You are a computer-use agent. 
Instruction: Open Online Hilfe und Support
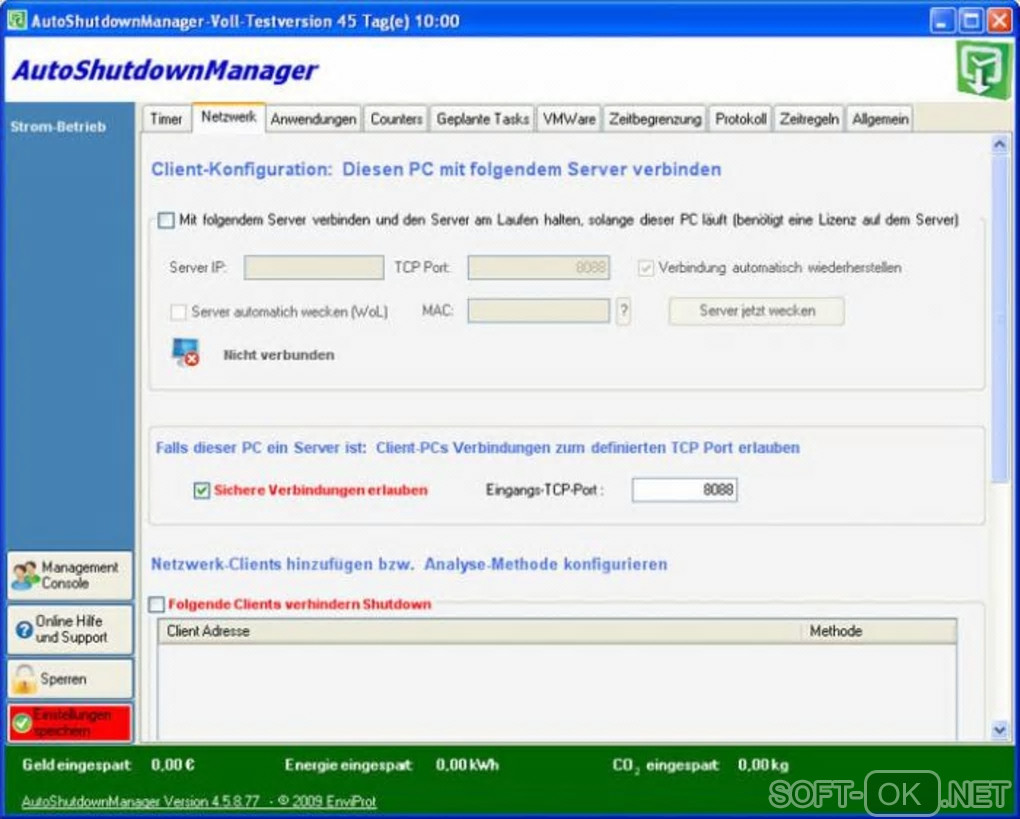70,629
